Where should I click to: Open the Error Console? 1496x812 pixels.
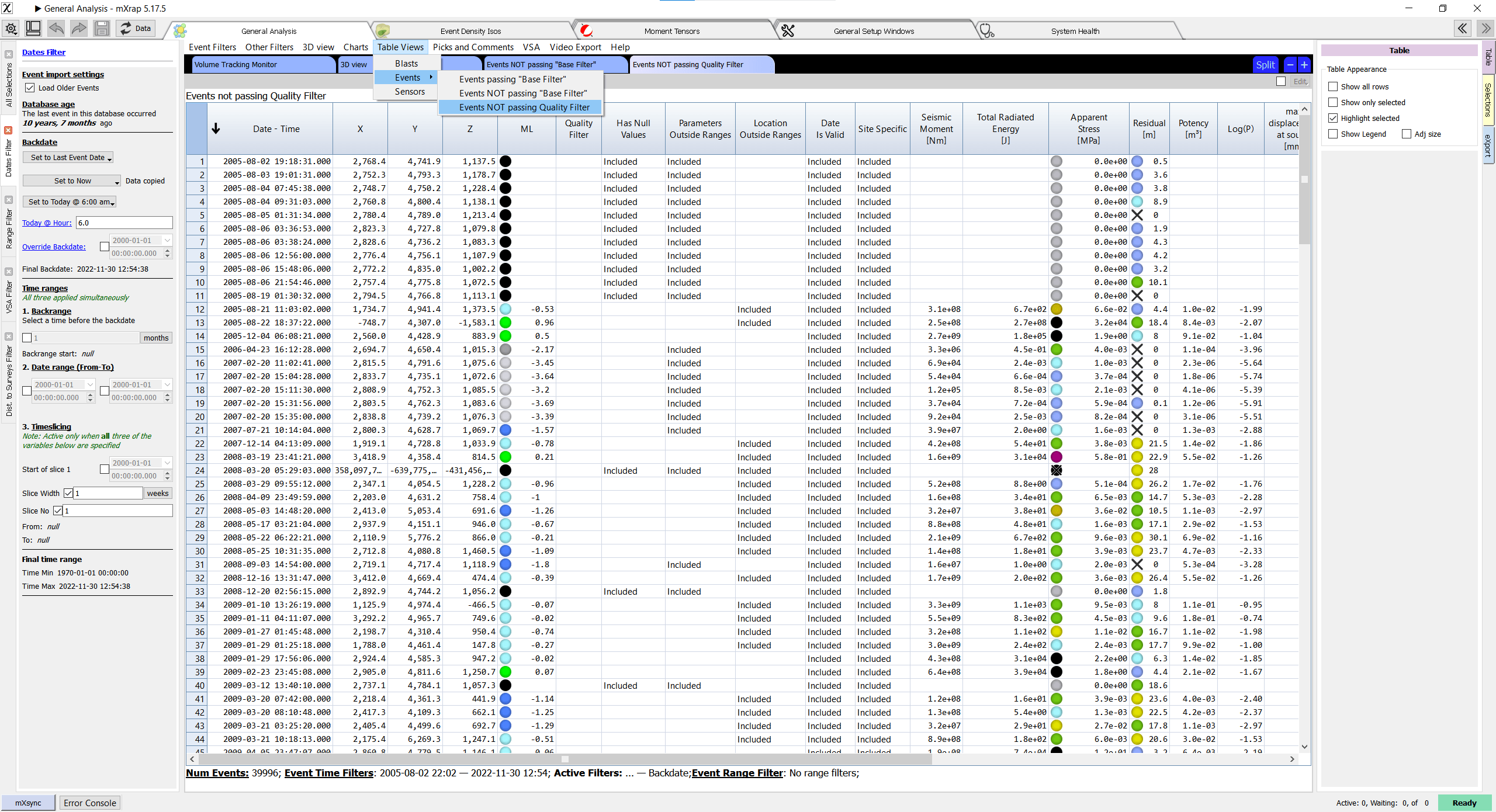point(89,803)
